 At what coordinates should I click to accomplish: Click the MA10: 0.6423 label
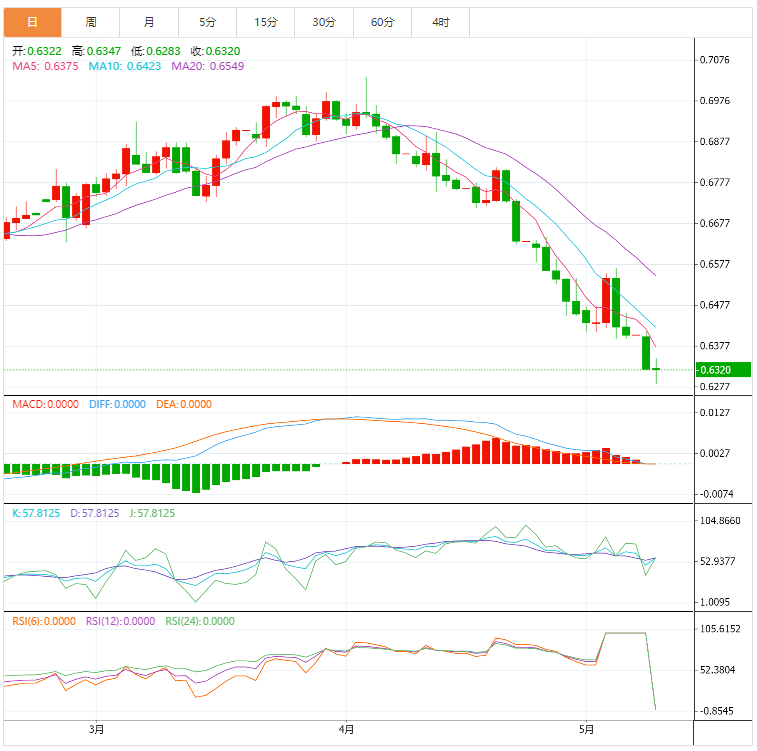[x=125, y=66]
